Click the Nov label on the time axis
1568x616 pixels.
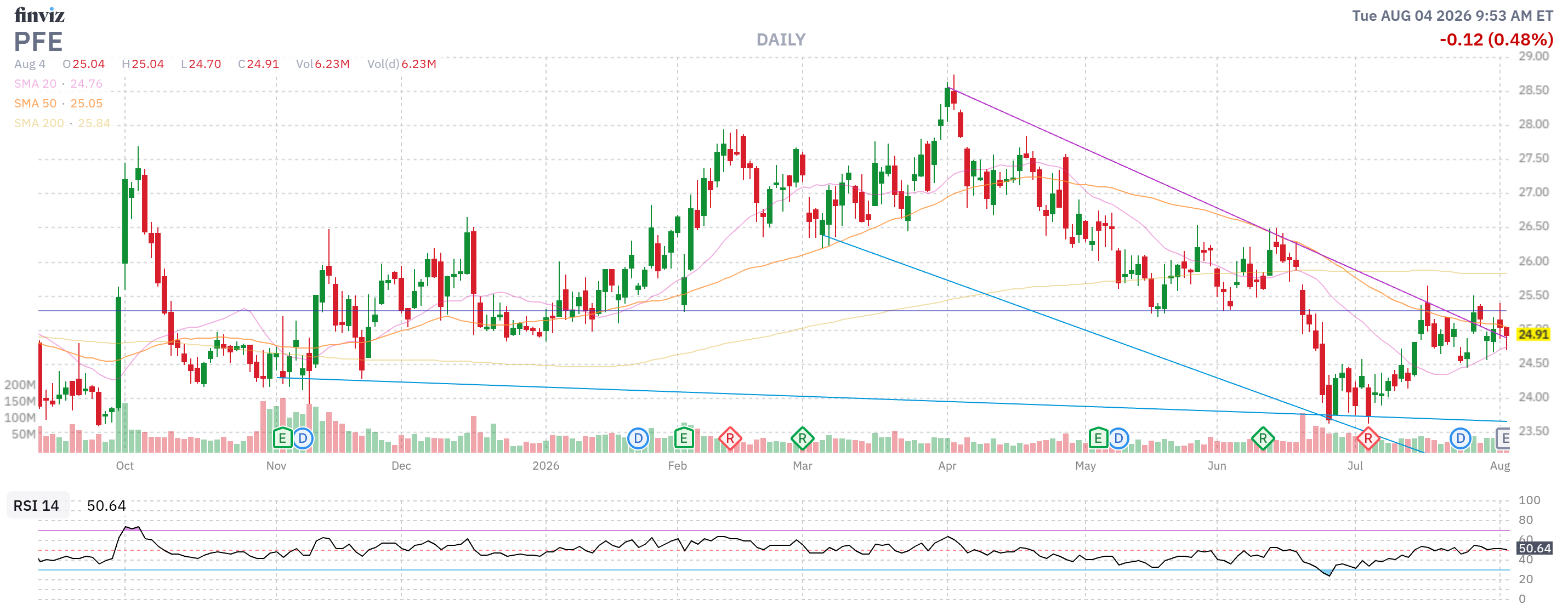276,466
